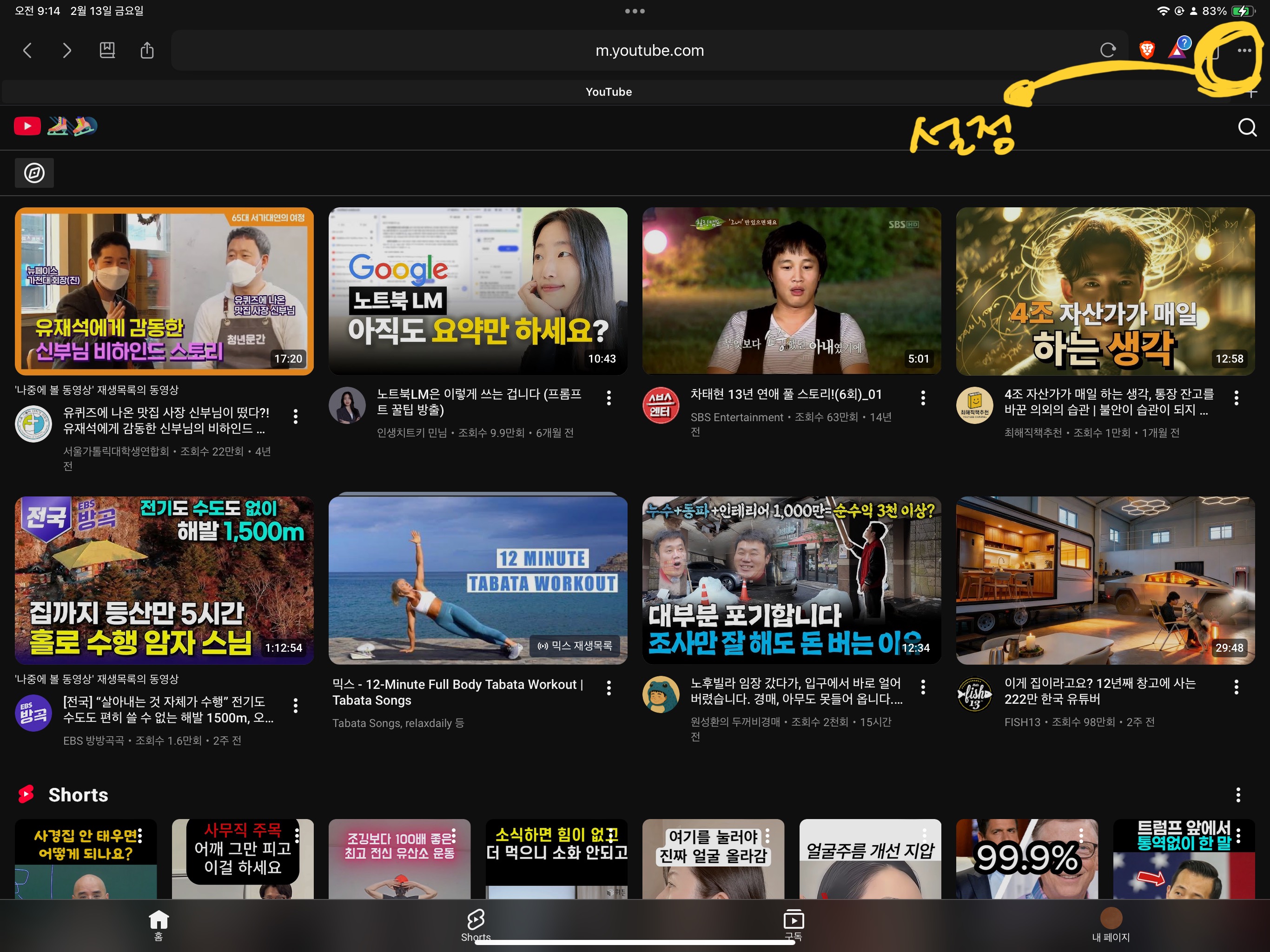Open options menu for 노트북LM video
The height and width of the screenshot is (952, 1270).
pos(609,397)
